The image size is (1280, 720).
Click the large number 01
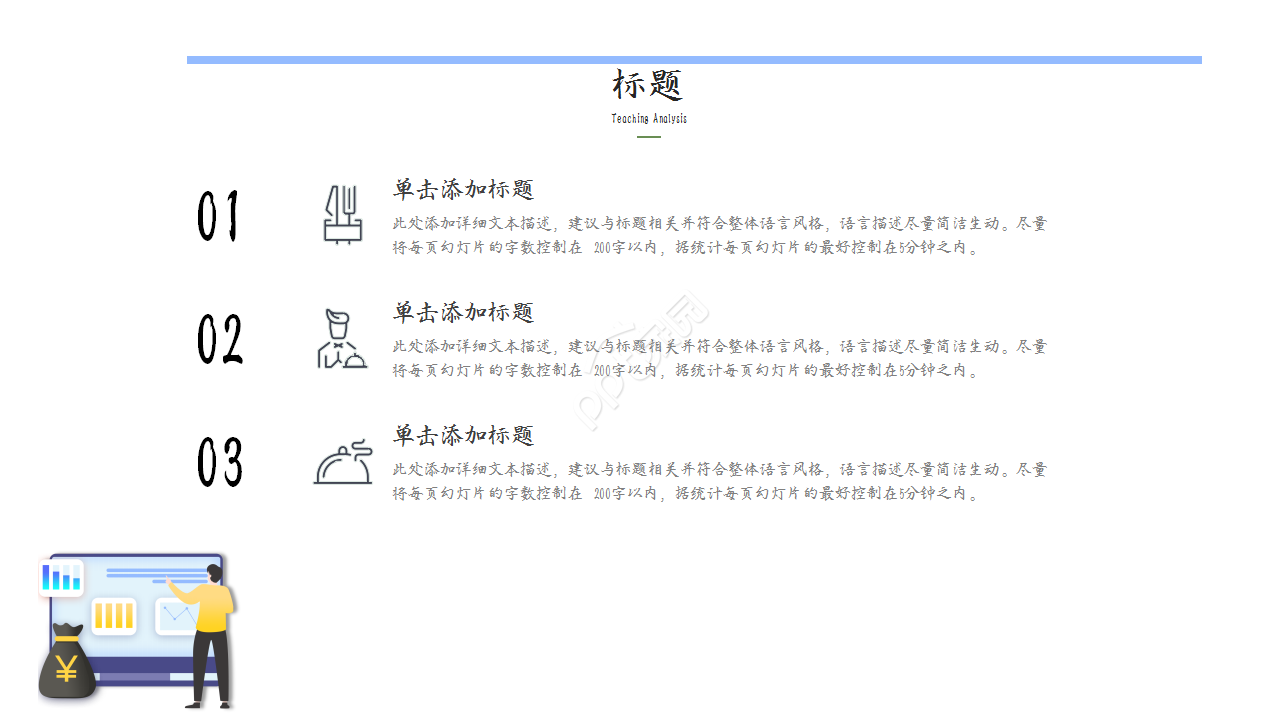(x=218, y=217)
